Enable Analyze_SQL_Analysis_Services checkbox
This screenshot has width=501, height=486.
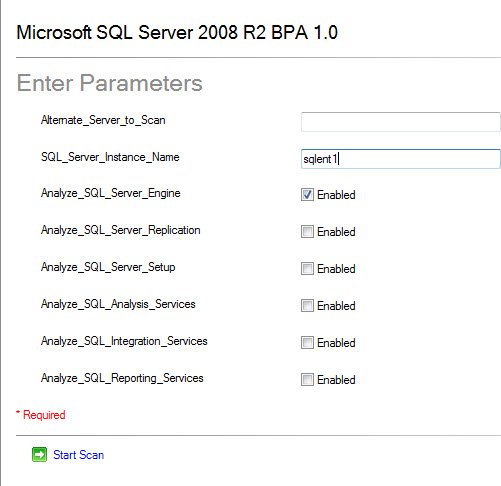coord(307,305)
